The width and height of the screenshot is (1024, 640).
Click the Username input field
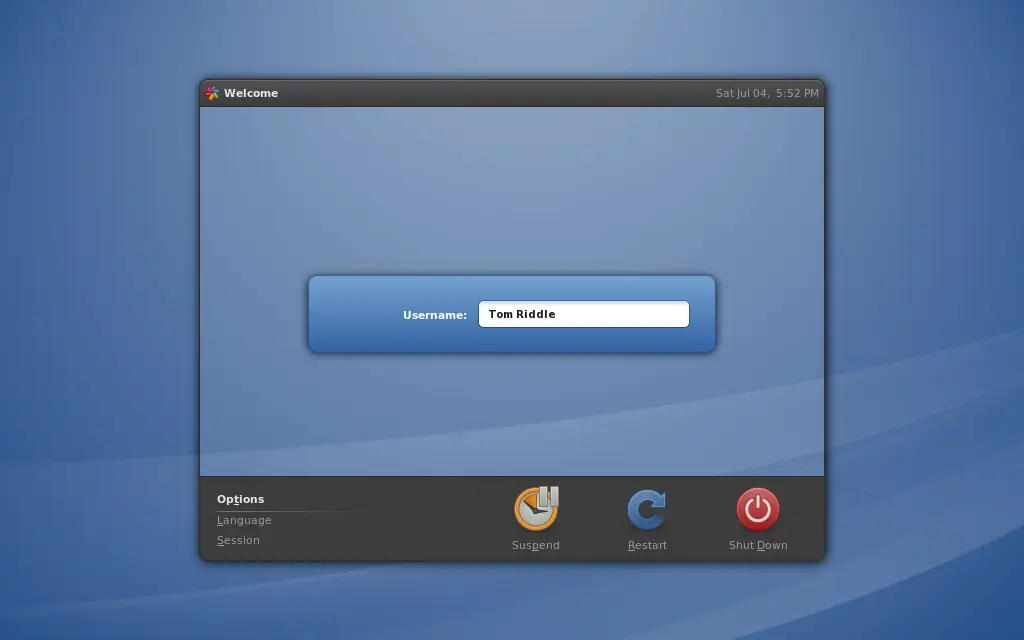584,314
